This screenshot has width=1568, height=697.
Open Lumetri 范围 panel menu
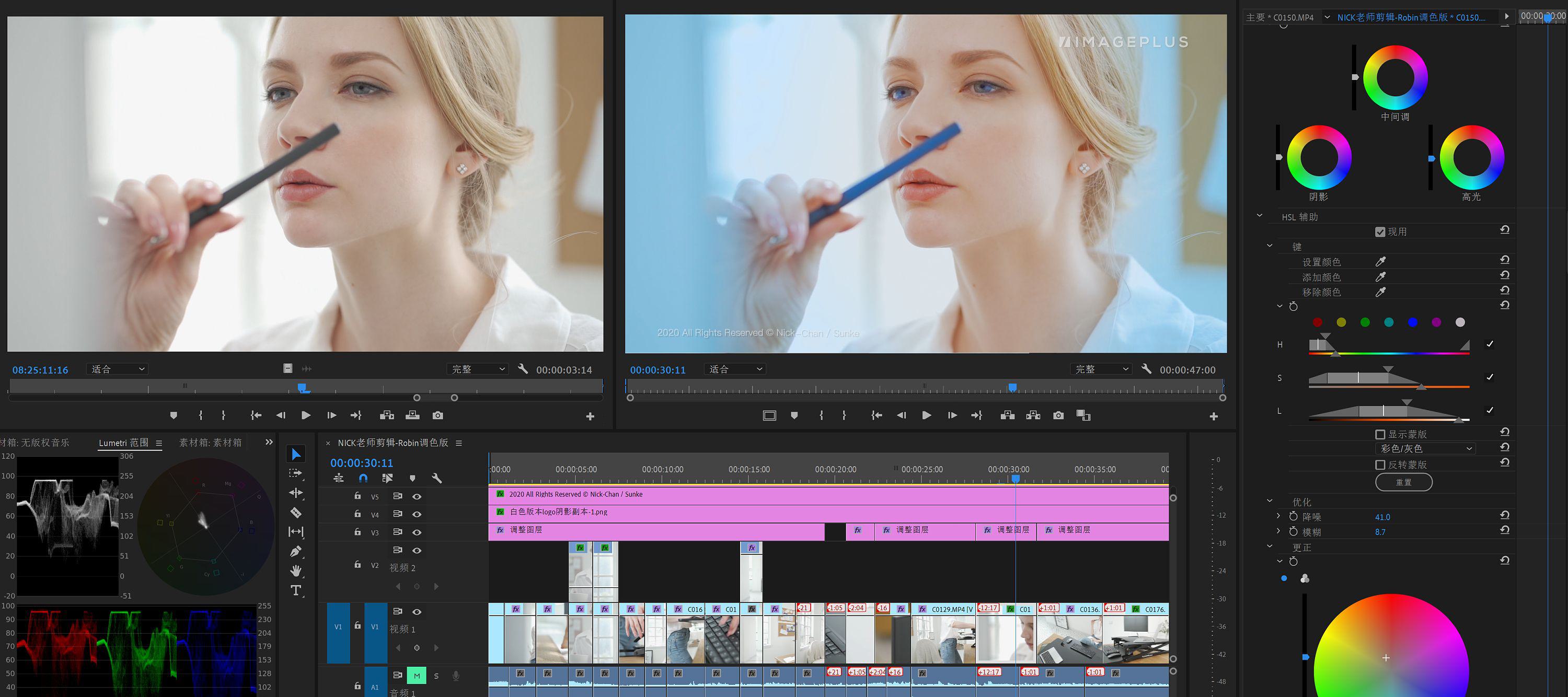[159, 443]
